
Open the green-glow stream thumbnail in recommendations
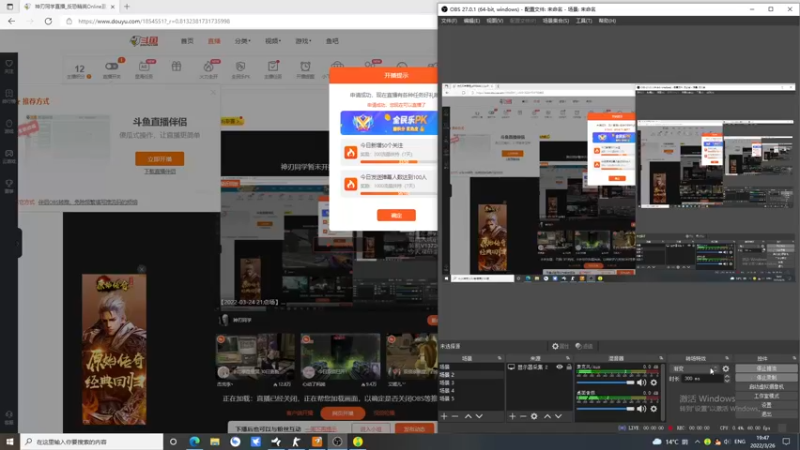(340, 356)
